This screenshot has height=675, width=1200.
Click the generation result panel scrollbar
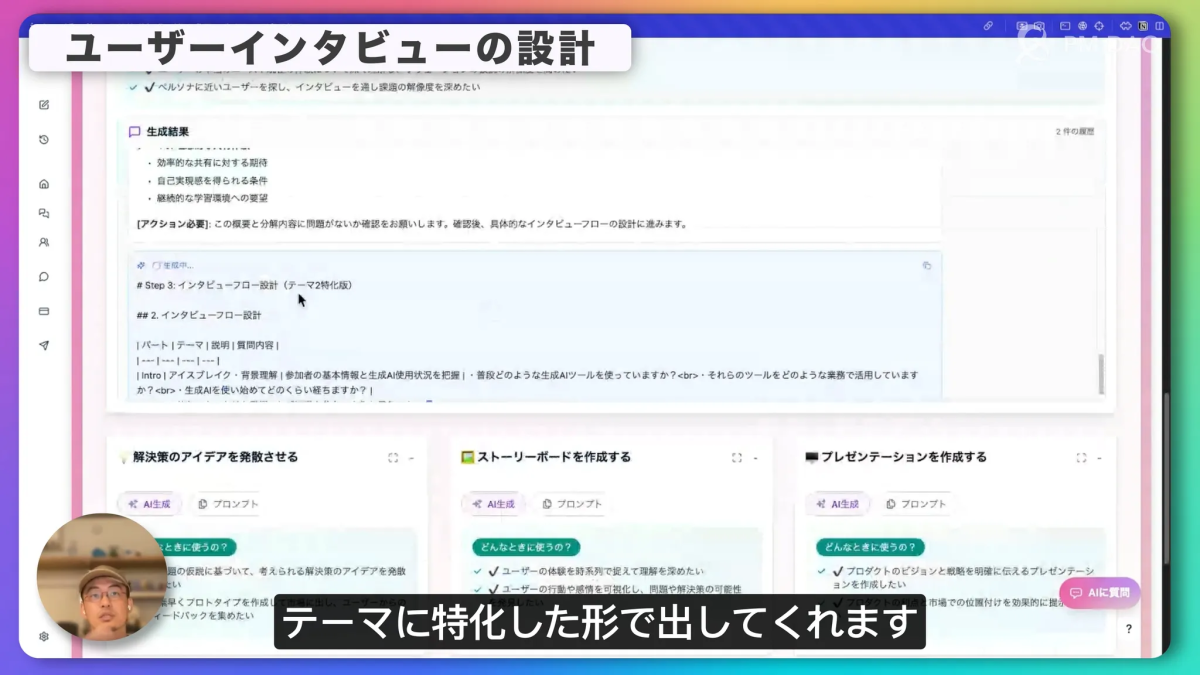(1101, 374)
